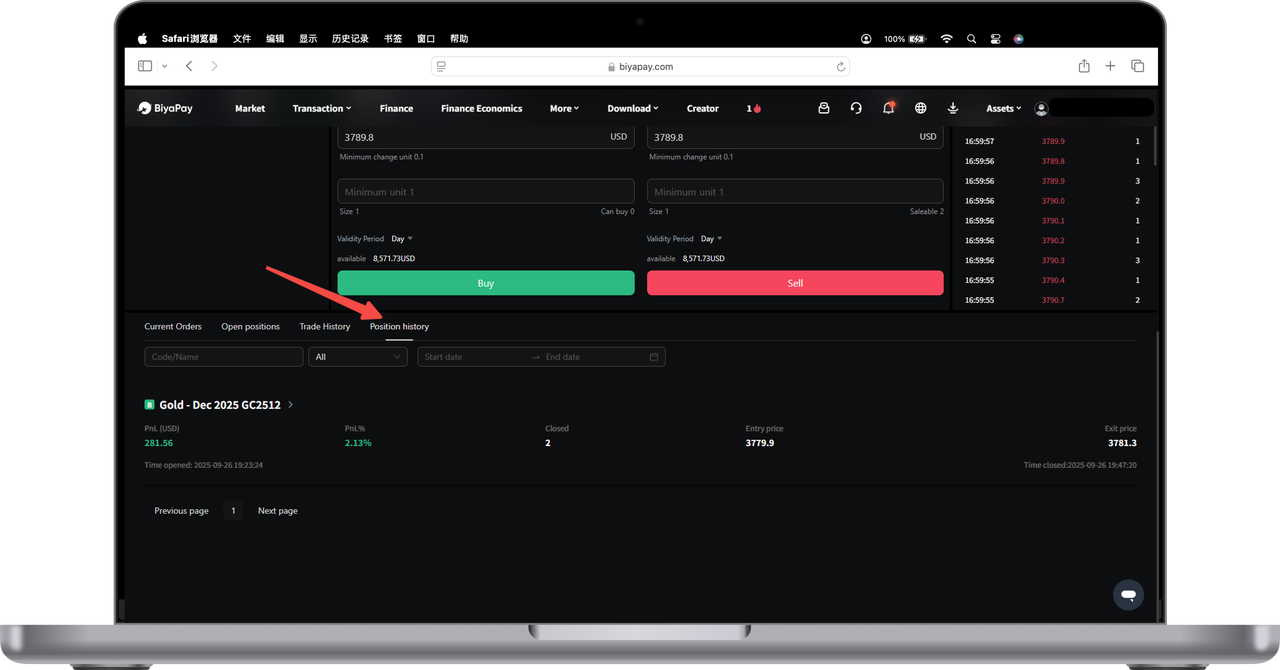Screen dimensions: 1280x670
Task: Open customer support headset icon
Action: tap(856, 108)
